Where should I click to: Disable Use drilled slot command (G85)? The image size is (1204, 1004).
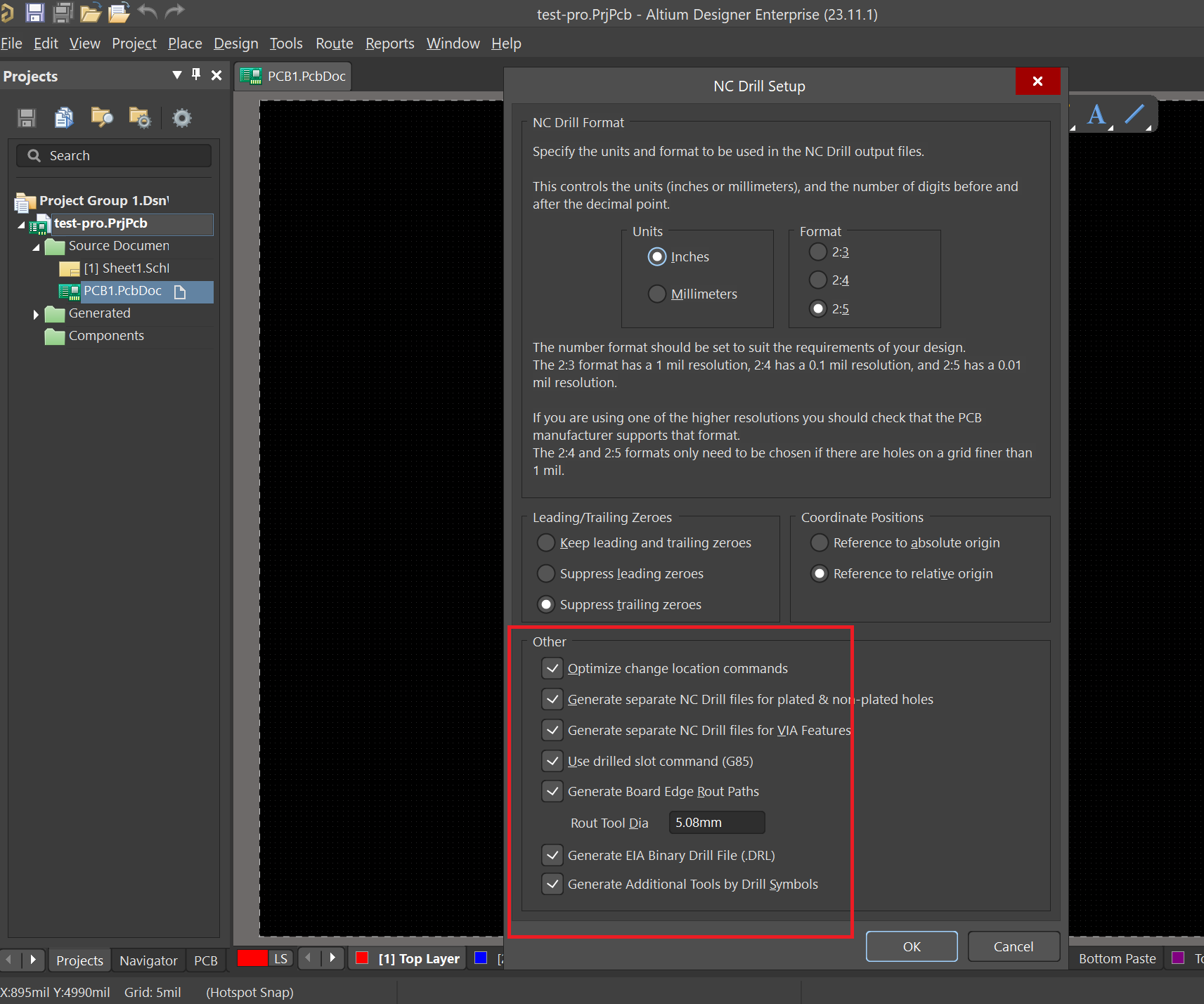coord(552,761)
